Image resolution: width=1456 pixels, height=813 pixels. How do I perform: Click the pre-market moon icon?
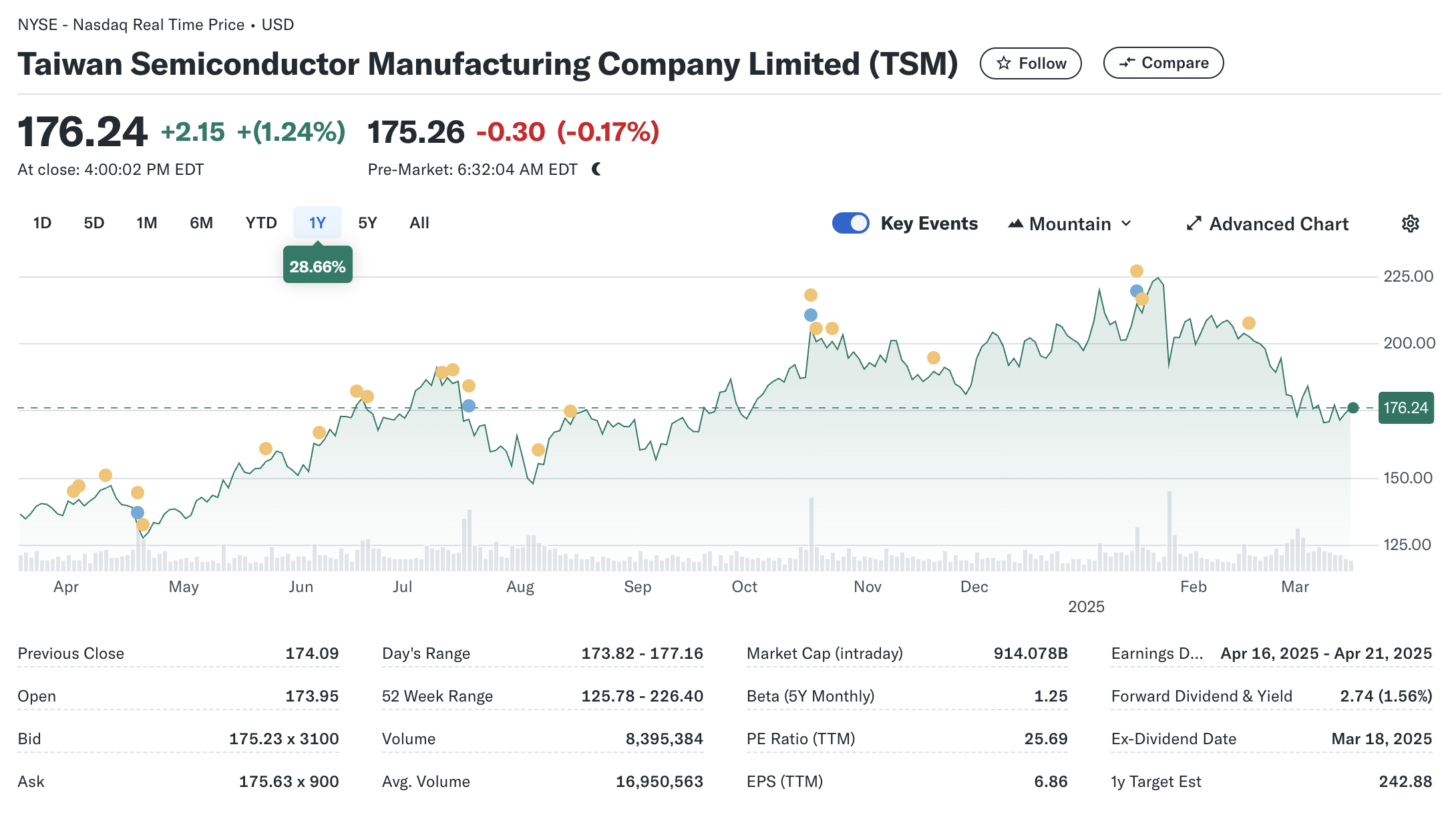click(596, 170)
